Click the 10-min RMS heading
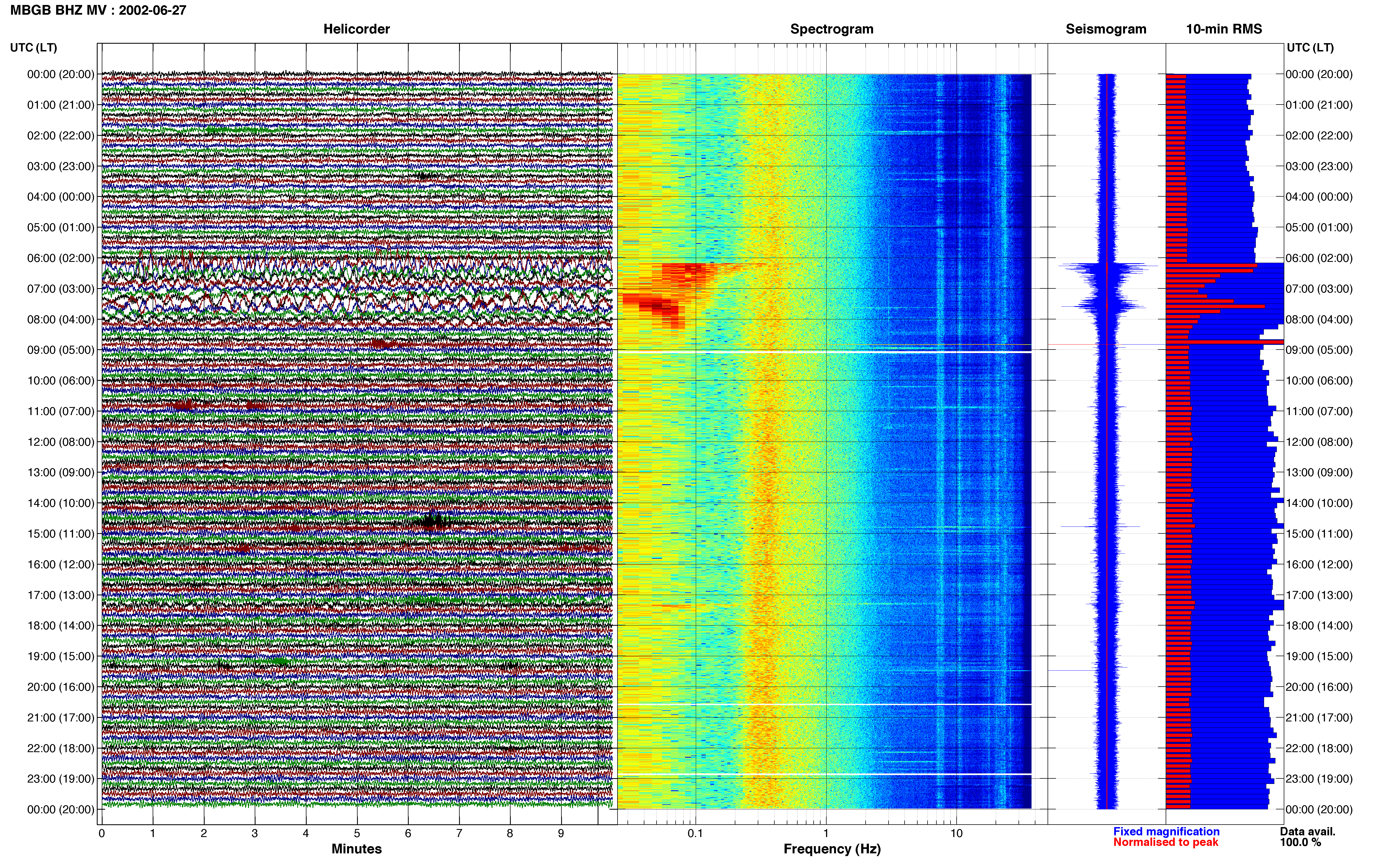Viewport: 1388px width, 868px height. 1224,29
